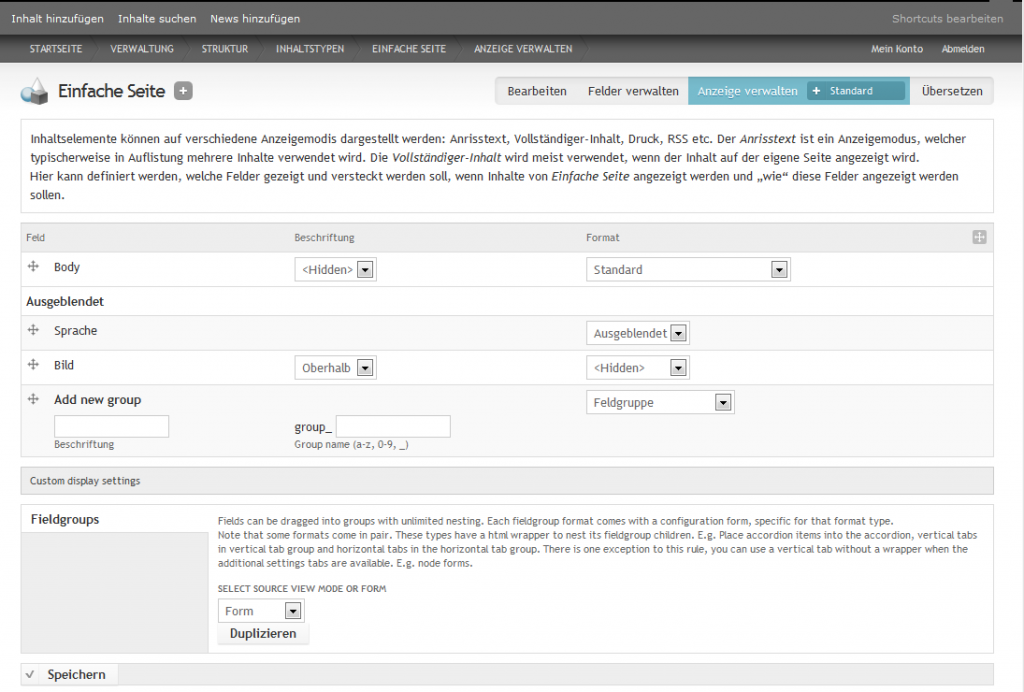Click the drag handle for Bild row
Image resolution: width=1024 pixels, height=692 pixels.
[33, 366]
